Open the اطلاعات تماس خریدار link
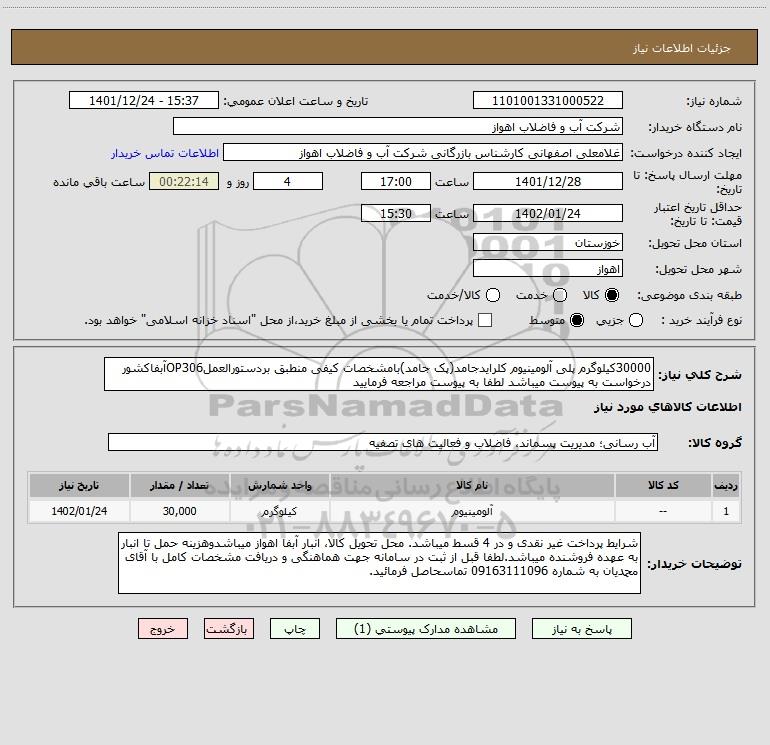 [165, 153]
